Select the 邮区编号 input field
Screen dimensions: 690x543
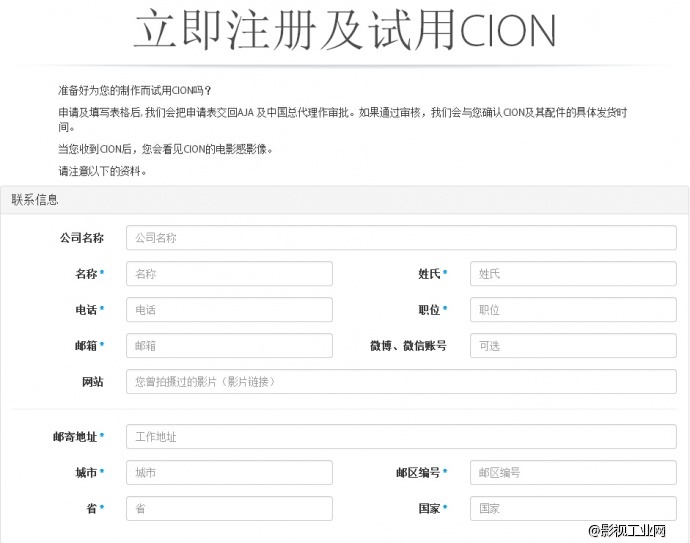coord(573,473)
